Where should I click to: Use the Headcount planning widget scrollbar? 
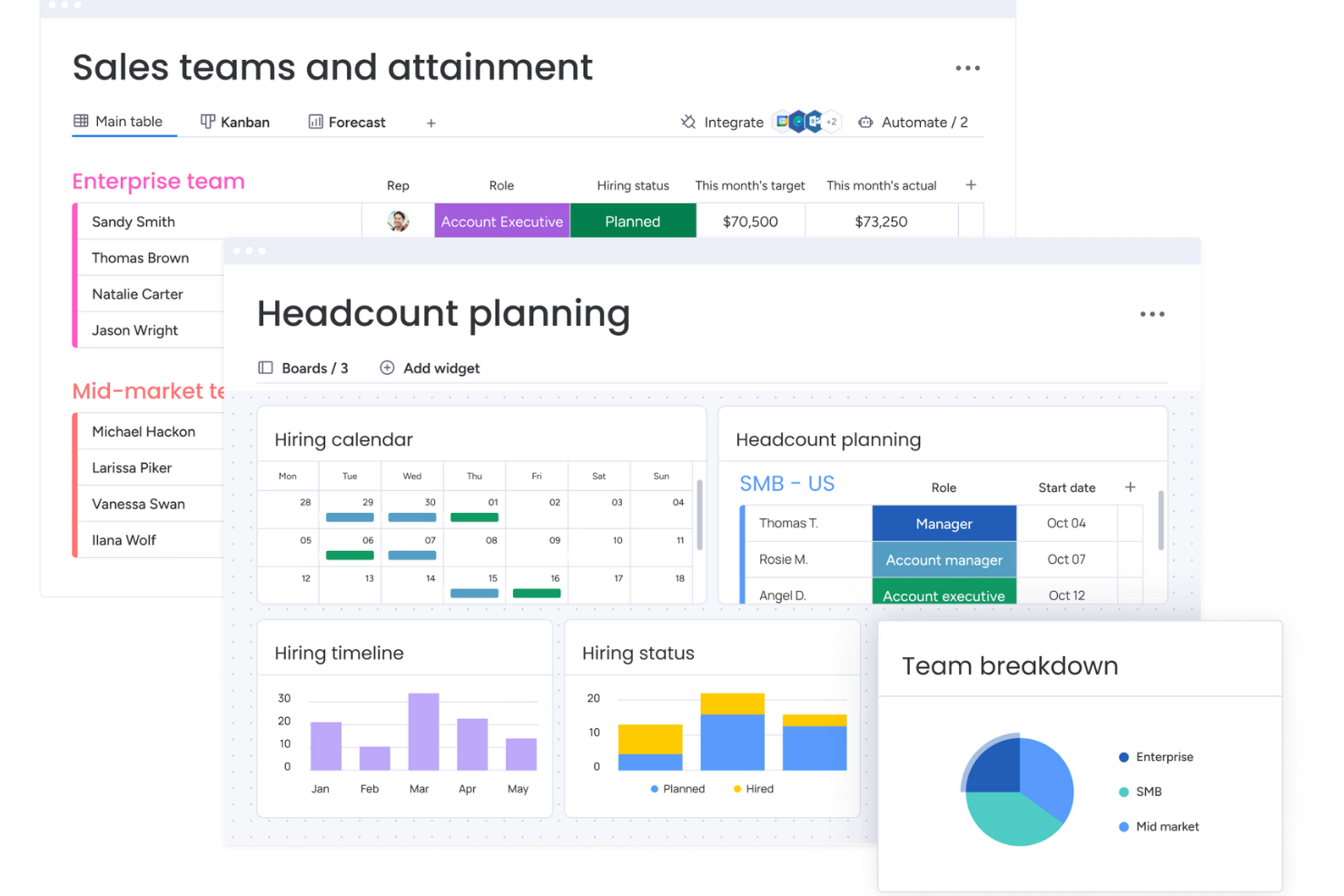[x=1161, y=520]
